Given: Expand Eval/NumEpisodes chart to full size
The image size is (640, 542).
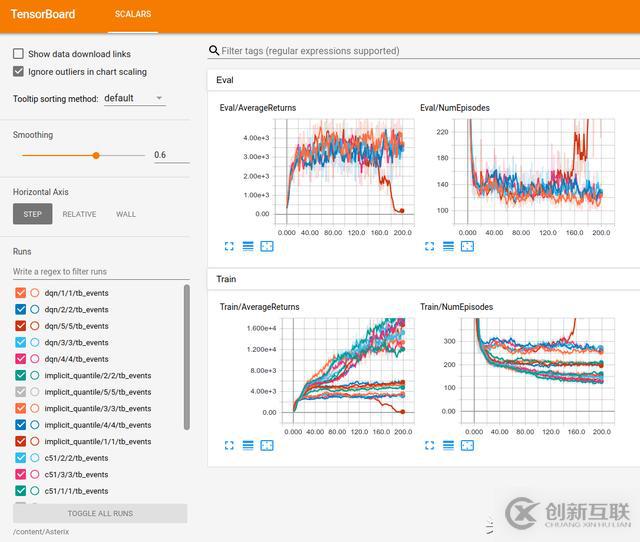Looking at the screenshot, I should [429, 247].
